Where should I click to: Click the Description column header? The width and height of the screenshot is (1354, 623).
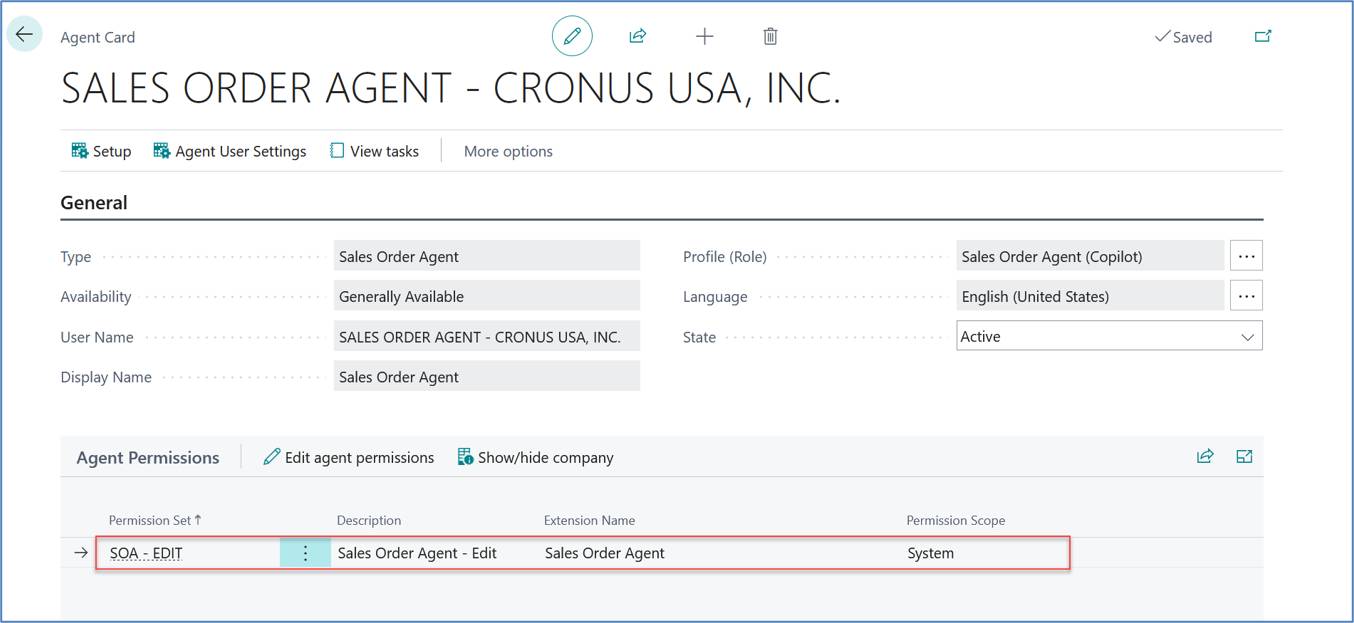click(369, 520)
